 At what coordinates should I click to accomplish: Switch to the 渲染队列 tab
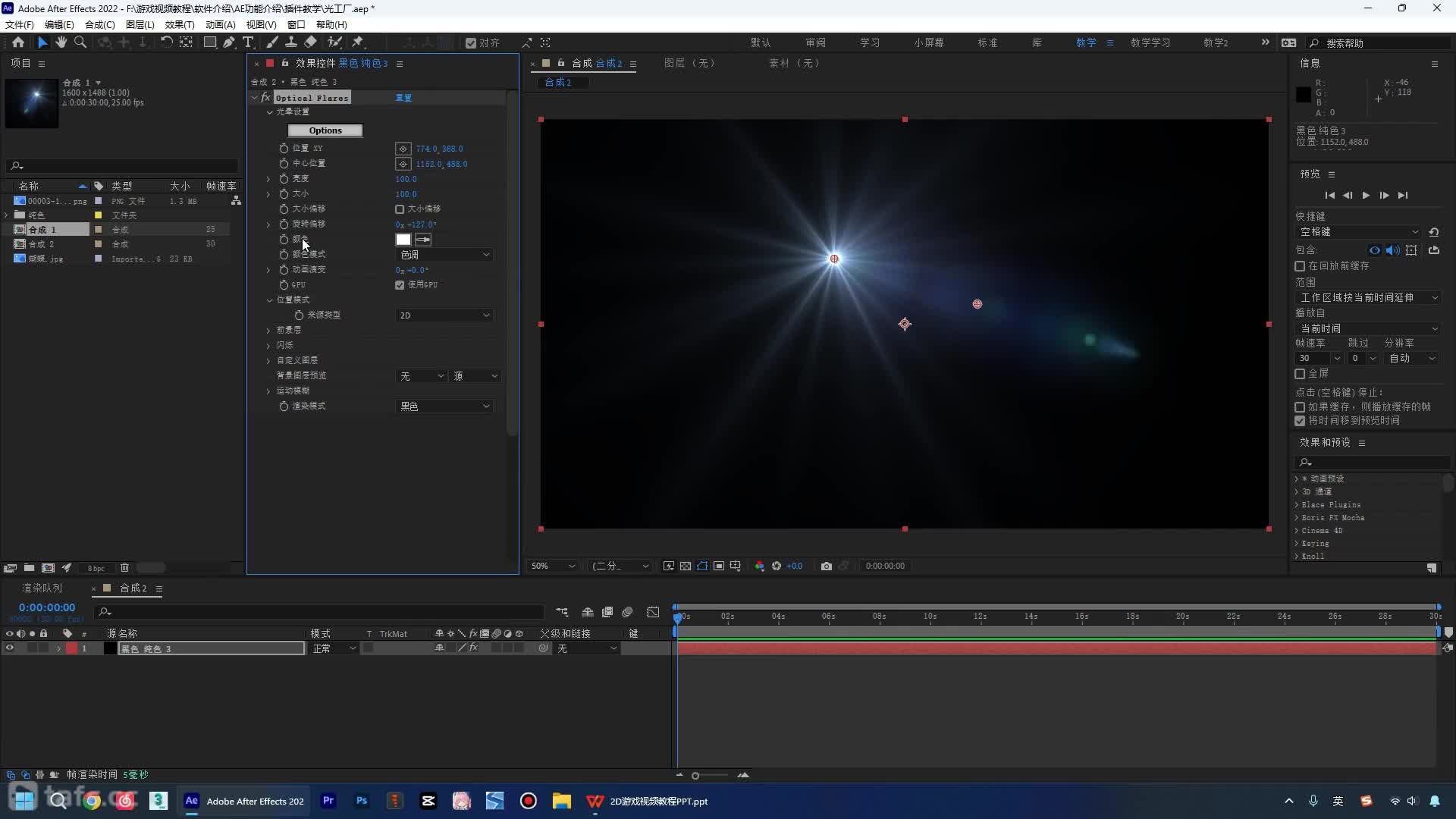click(x=42, y=588)
